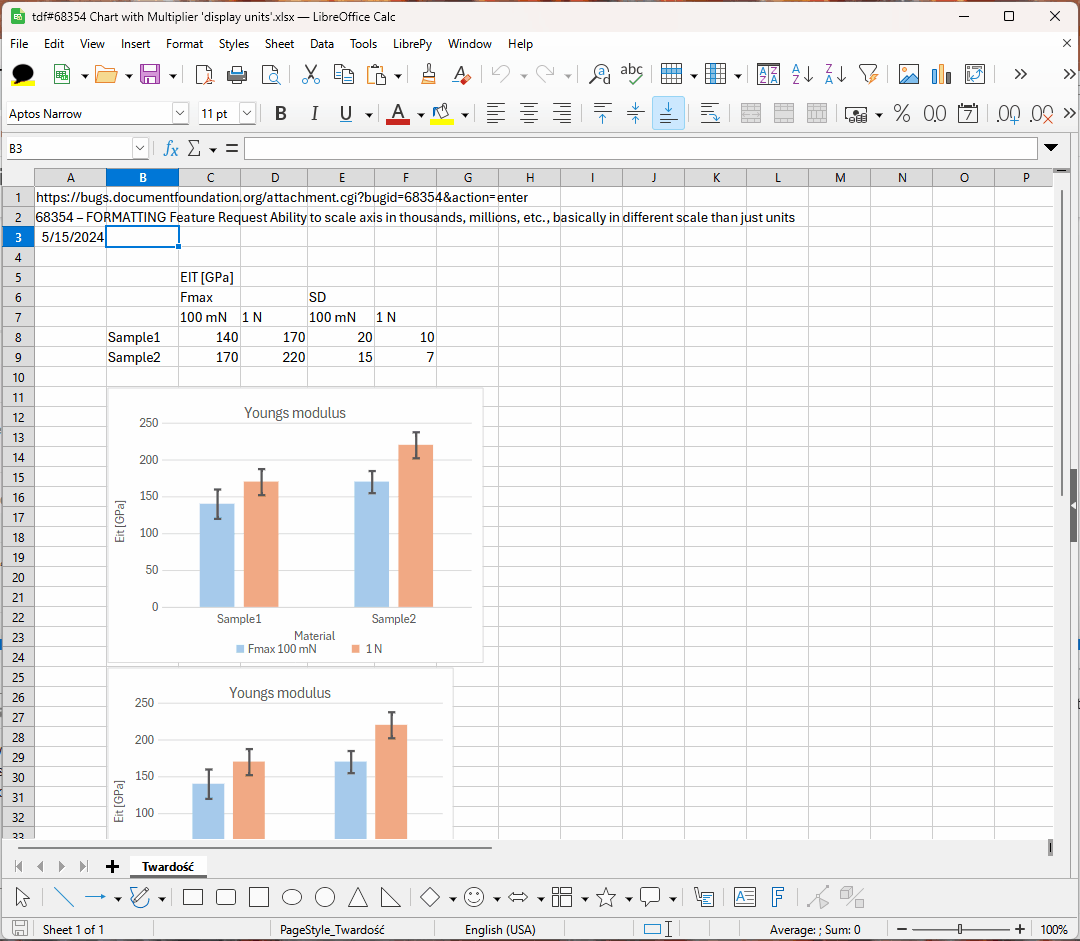1080x941 pixels.
Task: Open the Select Function sum dropdown arrow
Action: click(x=213, y=149)
